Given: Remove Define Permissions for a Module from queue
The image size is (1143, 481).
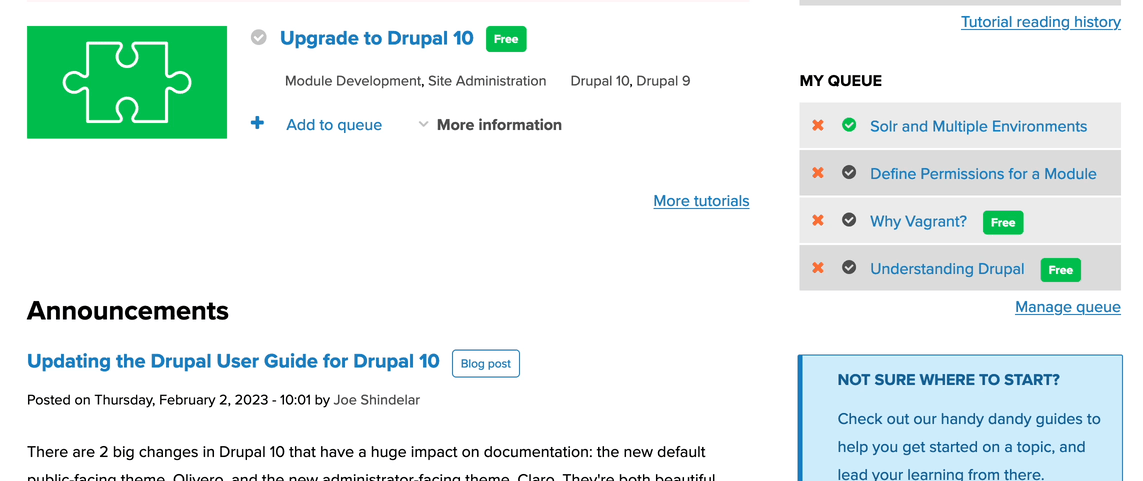Looking at the screenshot, I should coord(818,173).
